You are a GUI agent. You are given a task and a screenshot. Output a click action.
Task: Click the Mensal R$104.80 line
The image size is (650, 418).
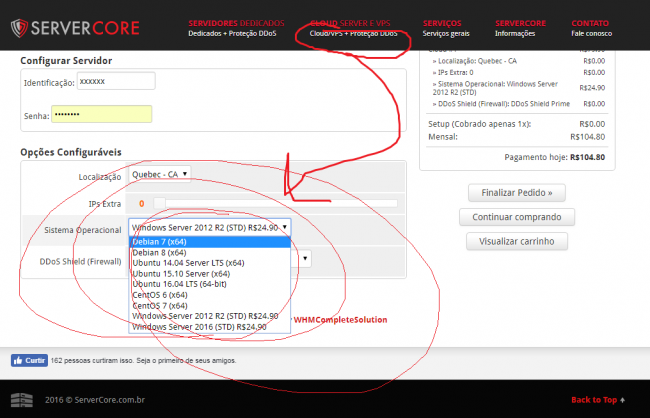[516, 137]
